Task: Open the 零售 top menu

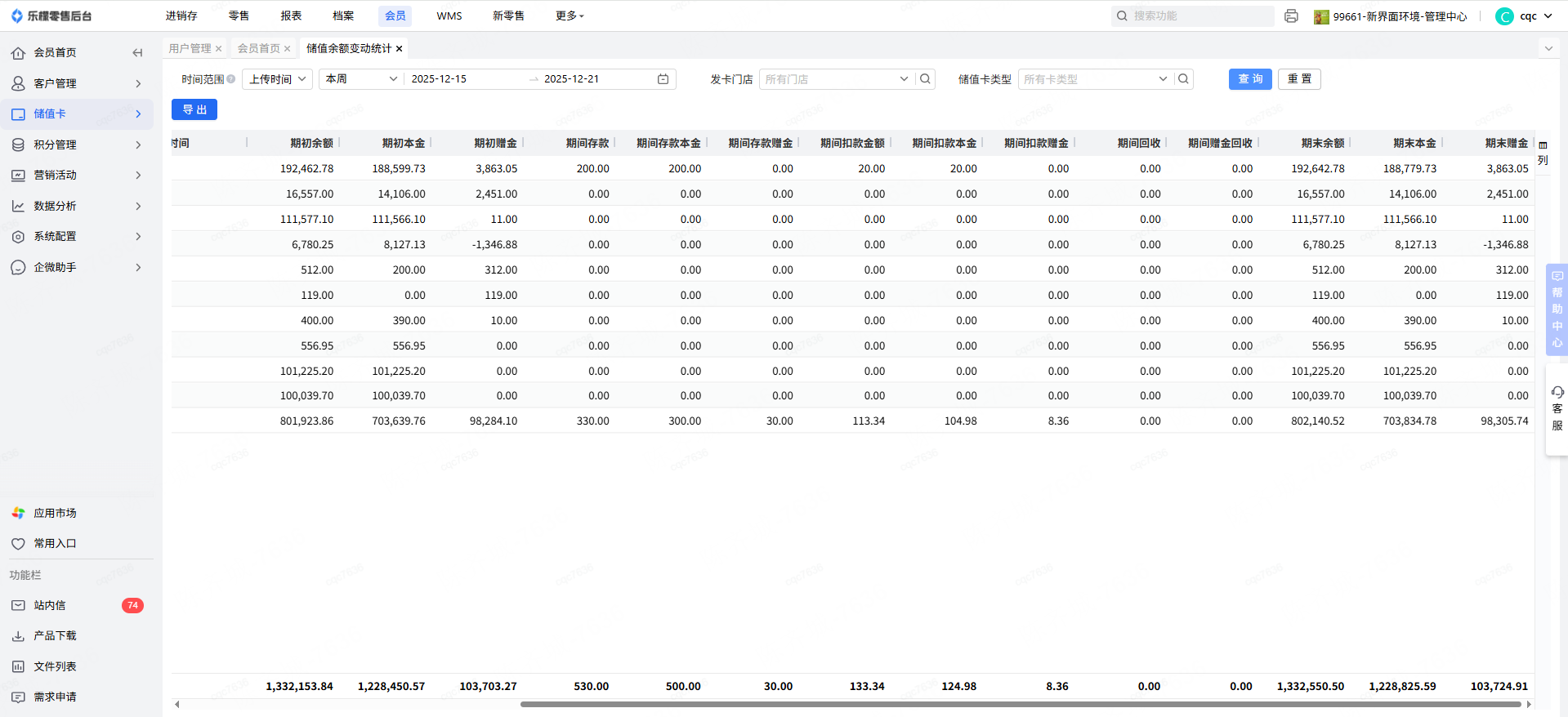Action: [x=239, y=16]
